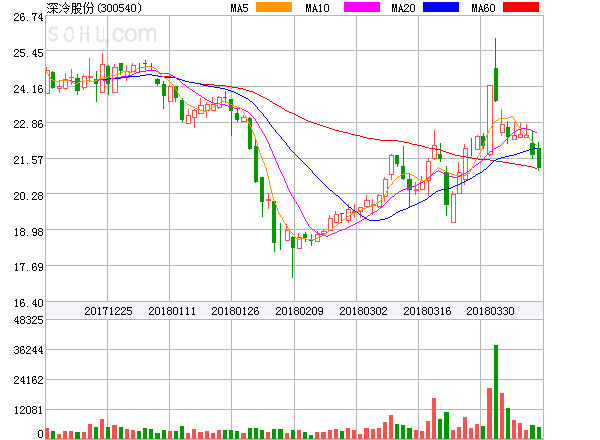This screenshot has width=600, height=440.
Task: Click the red MA60 legend swatch
Action: coord(521,7)
